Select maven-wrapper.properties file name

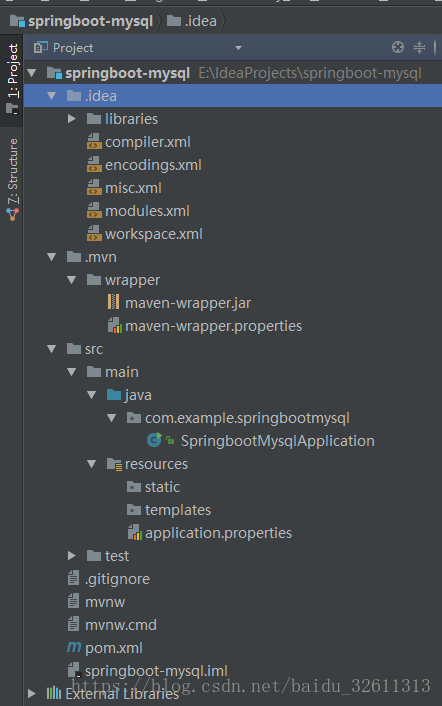(213, 326)
